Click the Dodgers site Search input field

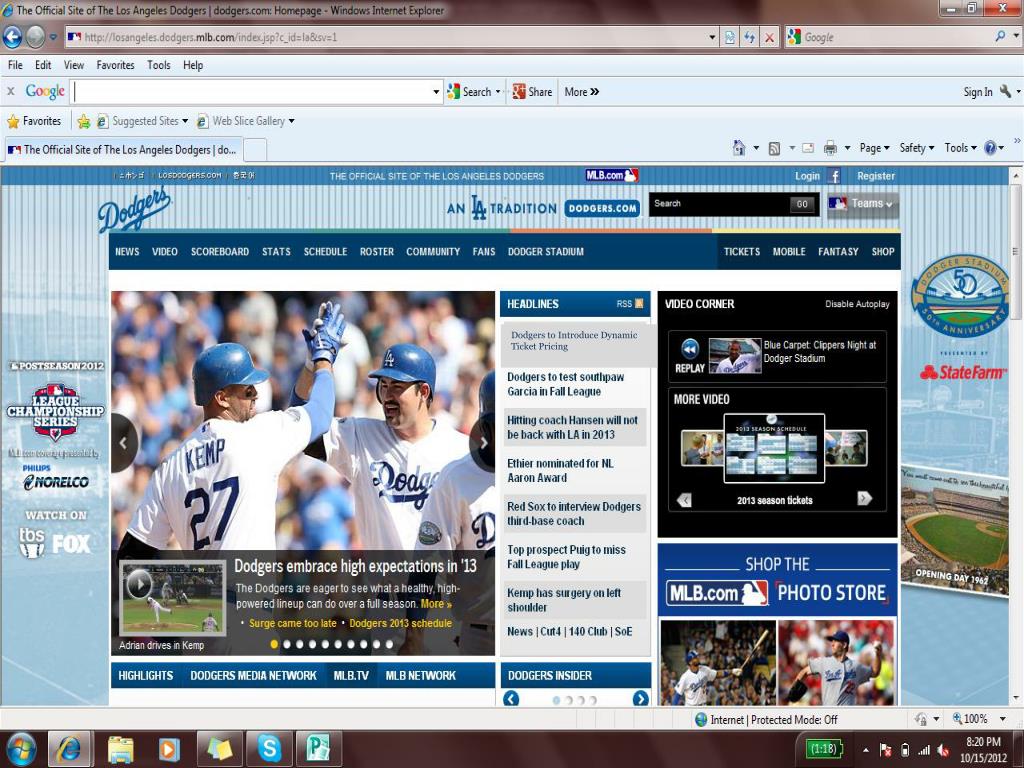(x=720, y=204)
